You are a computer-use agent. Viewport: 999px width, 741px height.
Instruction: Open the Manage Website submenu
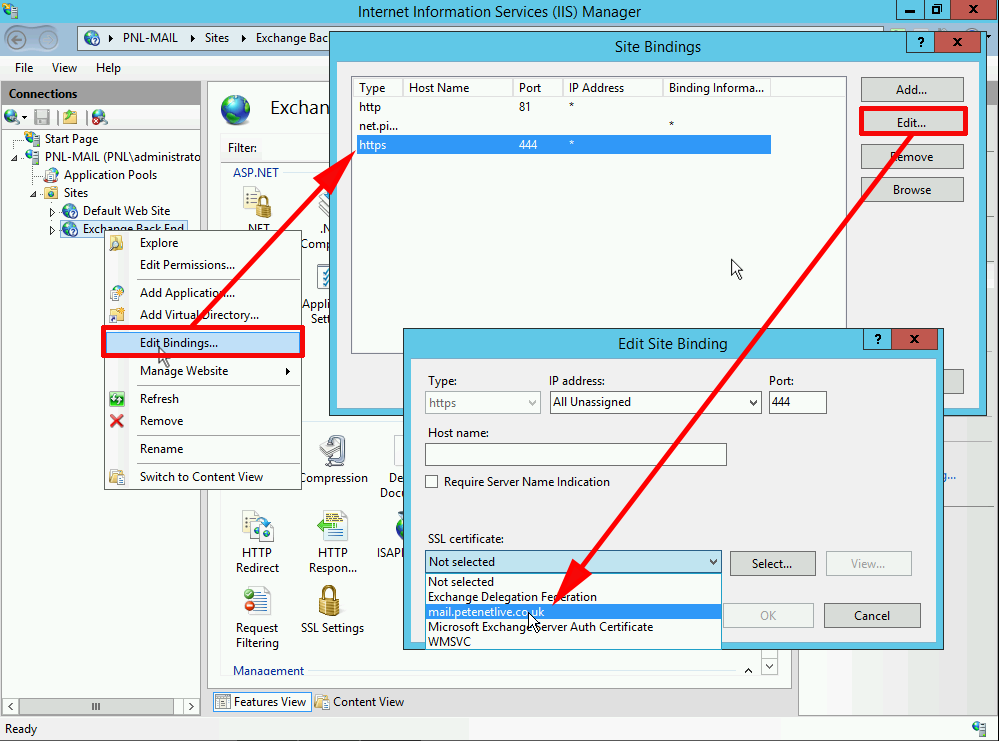(203, 371)
